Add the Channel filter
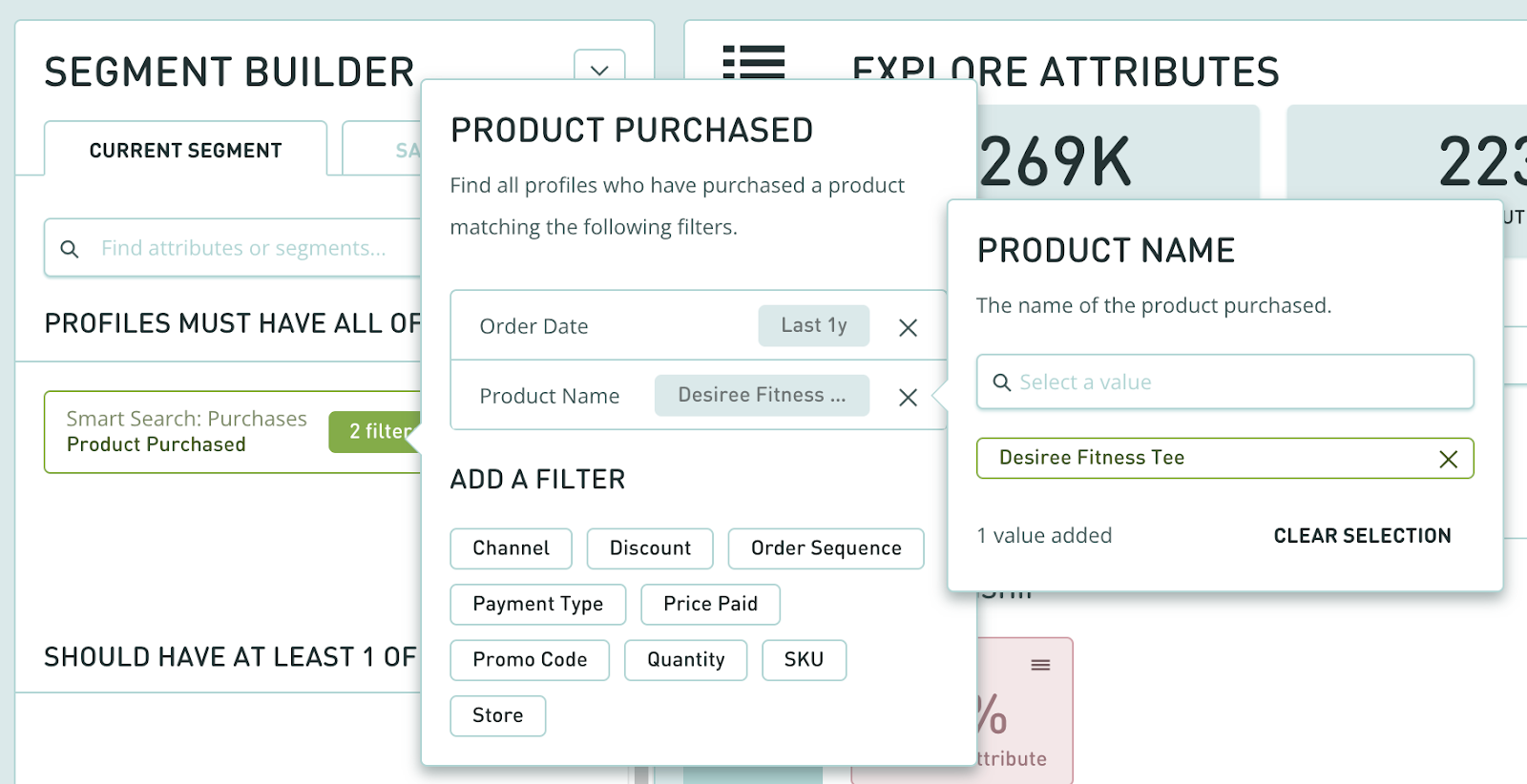Screen dimensions: 1527x784 click(512, 548)
